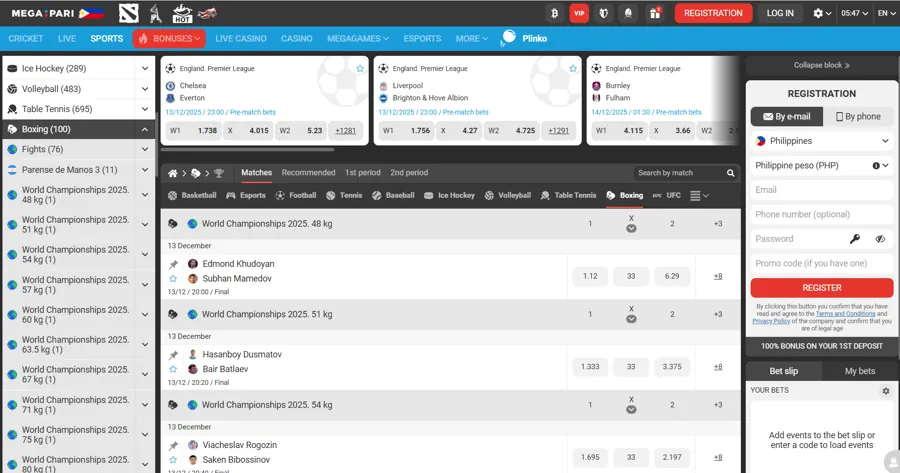Open the VIP badge icon
This screenshot has height=473, width=900.
click(x=579, y=13)
